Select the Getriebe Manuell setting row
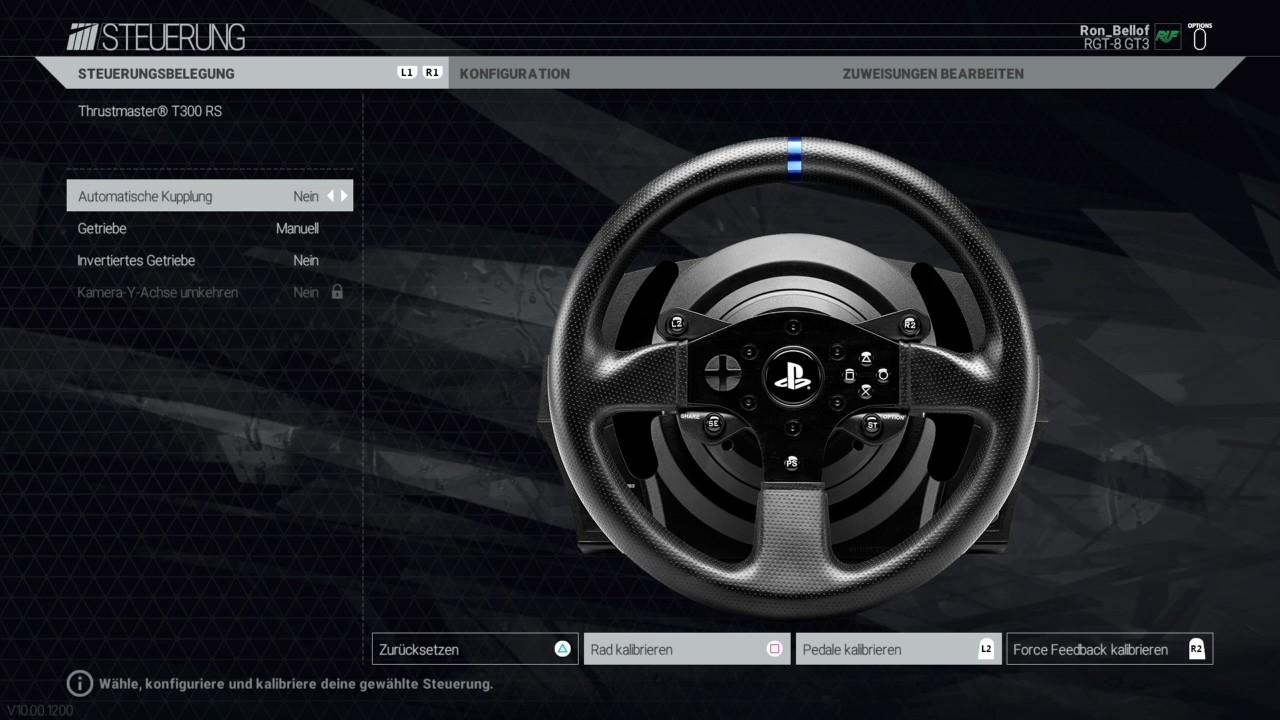This screenshot has width=1280, height=720. (x=210, y=228)
